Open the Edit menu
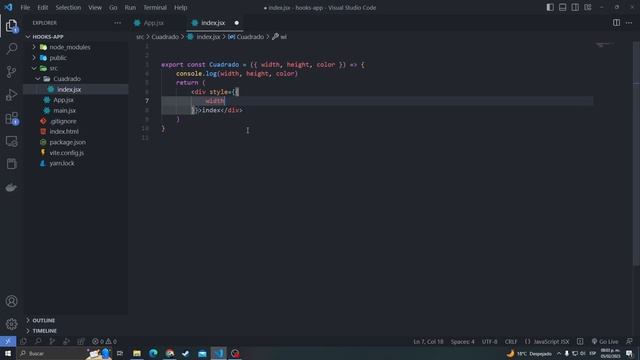Screen dimensions: 640x360 (x=42, y=7)
